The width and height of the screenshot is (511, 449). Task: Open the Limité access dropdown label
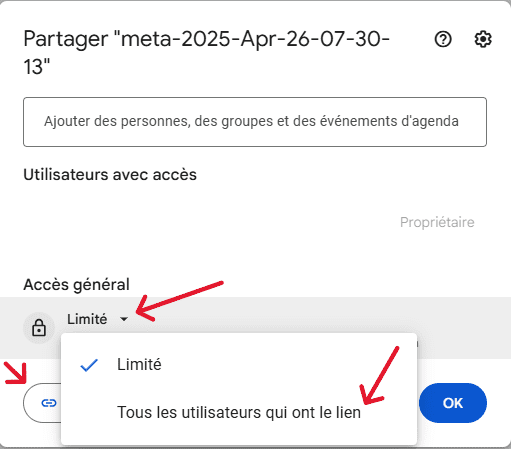pos(87,319)
